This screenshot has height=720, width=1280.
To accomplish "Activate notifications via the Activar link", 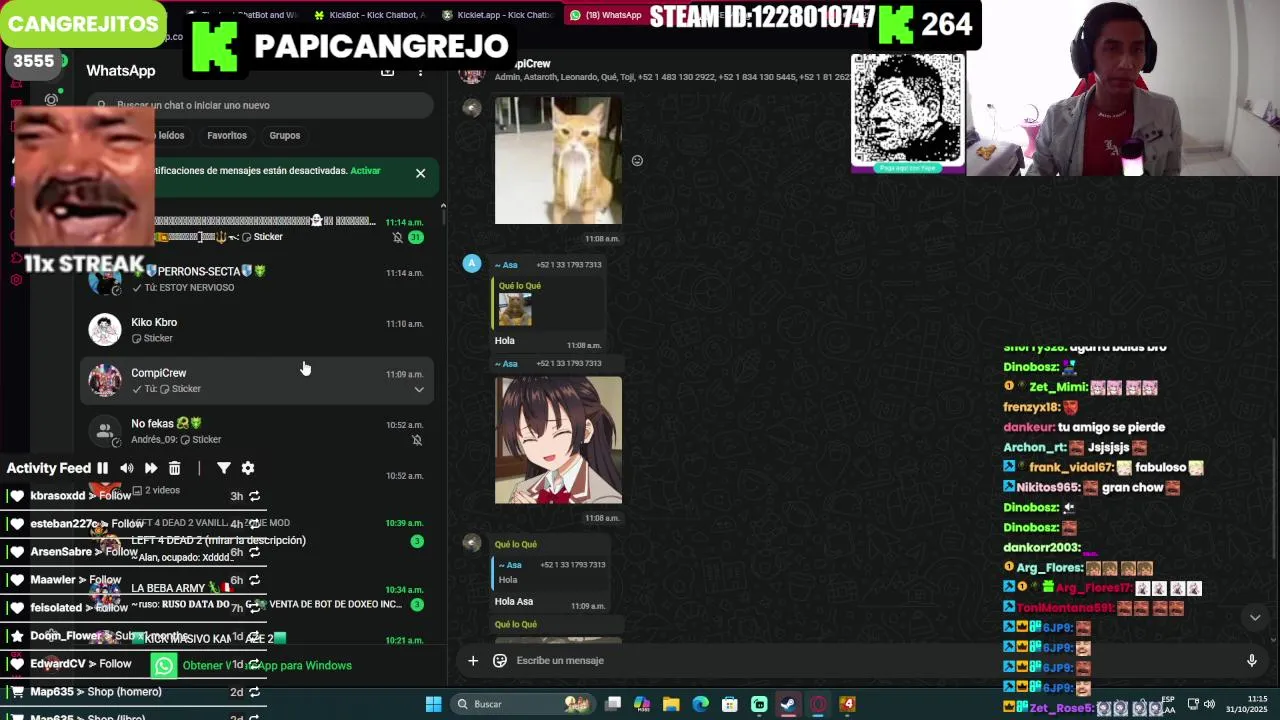I will coord(365,170).
